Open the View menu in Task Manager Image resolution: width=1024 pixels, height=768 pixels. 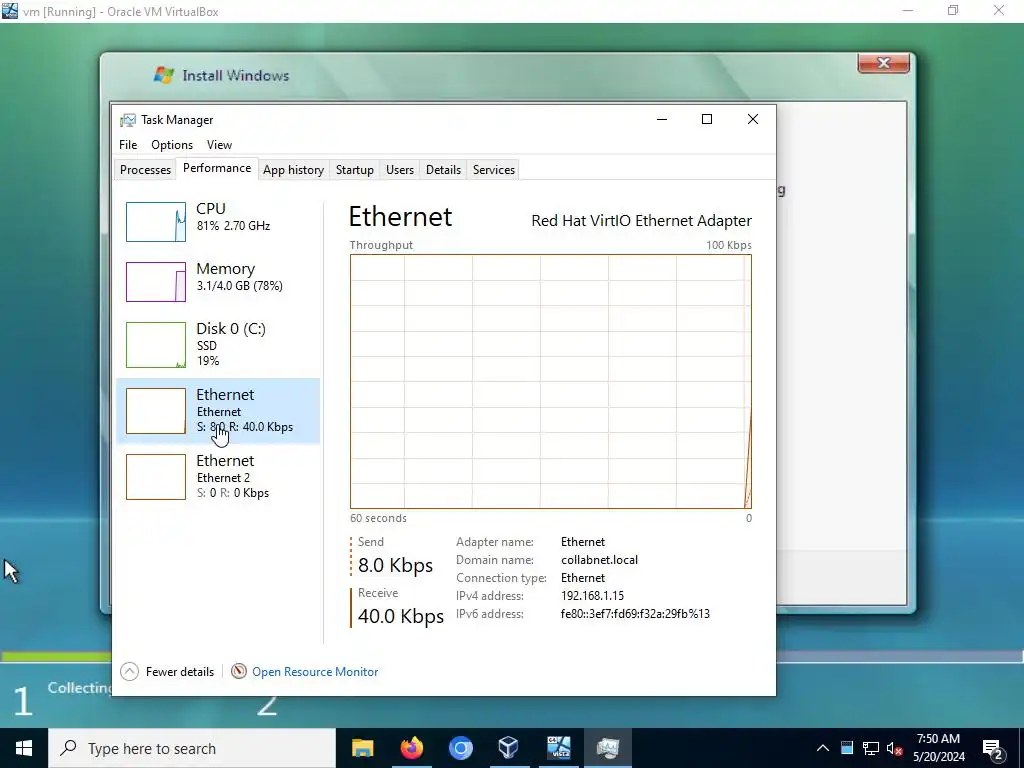click(219, 145)
